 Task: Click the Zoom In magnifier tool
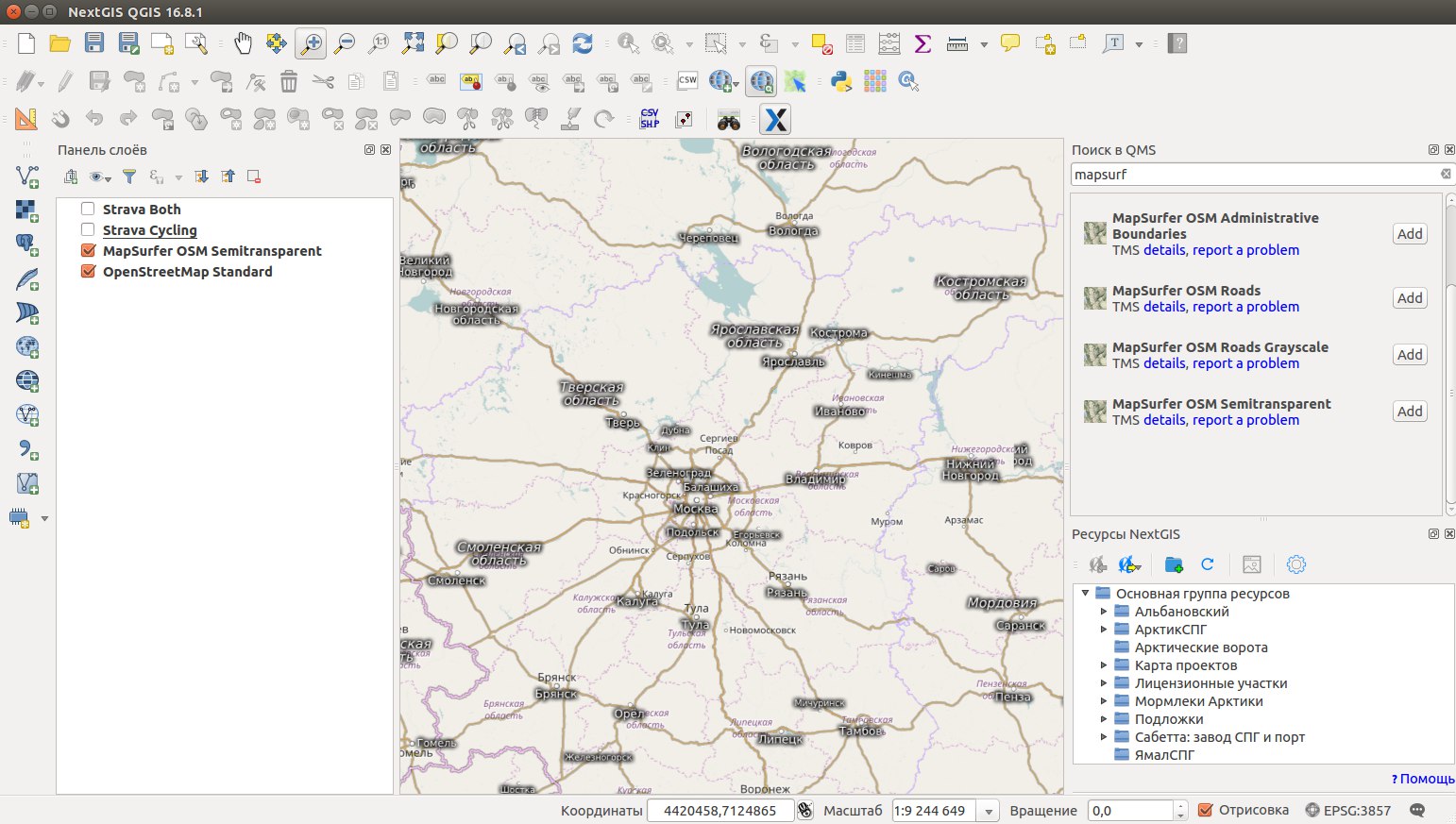coord(311,43)
